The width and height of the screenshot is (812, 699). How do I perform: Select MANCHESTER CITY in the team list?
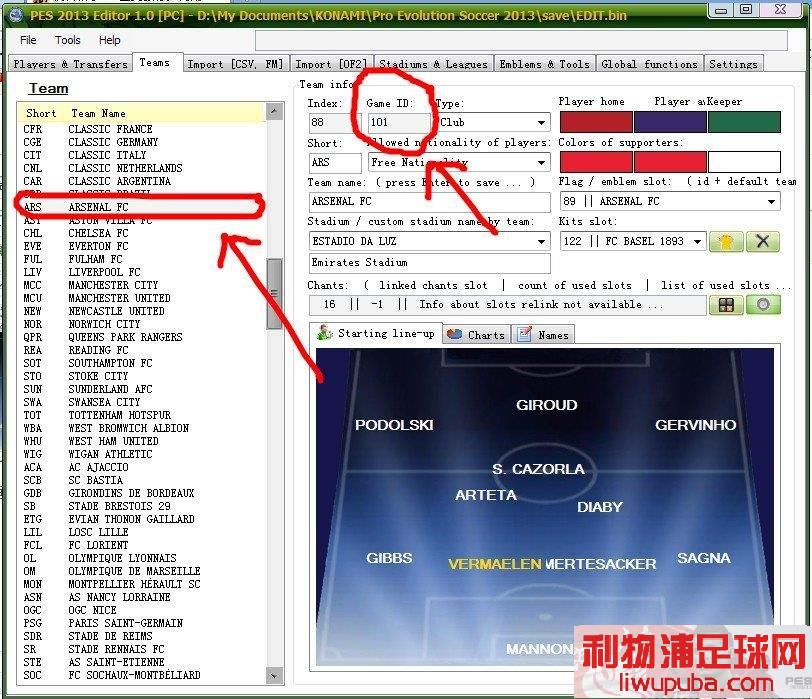tap(140, 285)
